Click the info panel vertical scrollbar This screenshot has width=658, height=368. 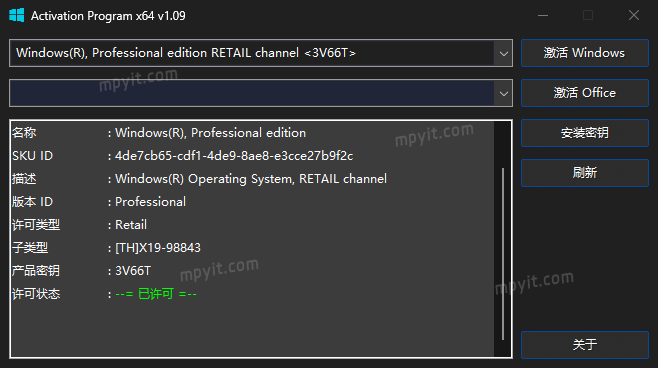pyautogui.click(x=502, y=254)
